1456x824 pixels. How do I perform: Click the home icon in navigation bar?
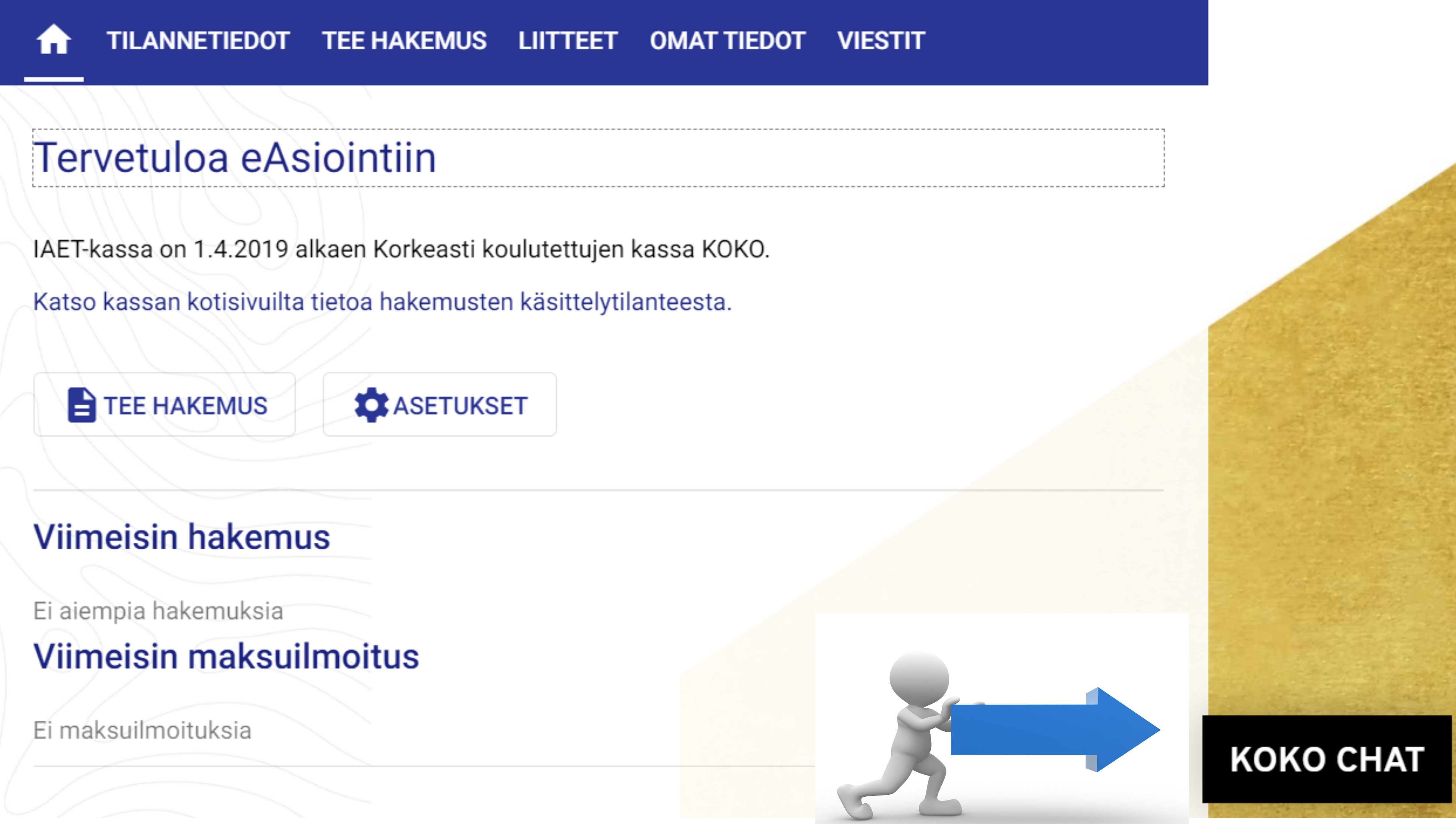point(54,40)
